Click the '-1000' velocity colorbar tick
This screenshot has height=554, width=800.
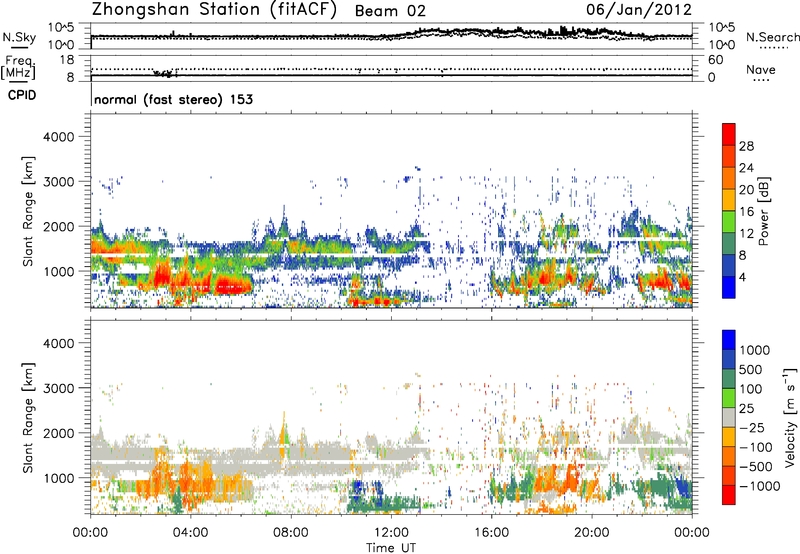pos(759,486)
